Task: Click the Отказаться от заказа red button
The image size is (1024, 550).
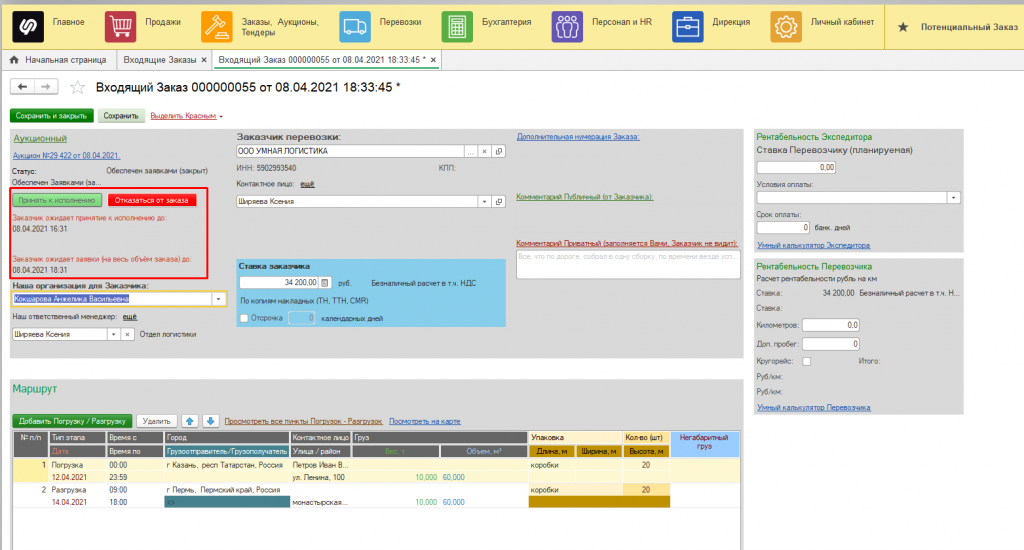Action: (x=152, y=201)
